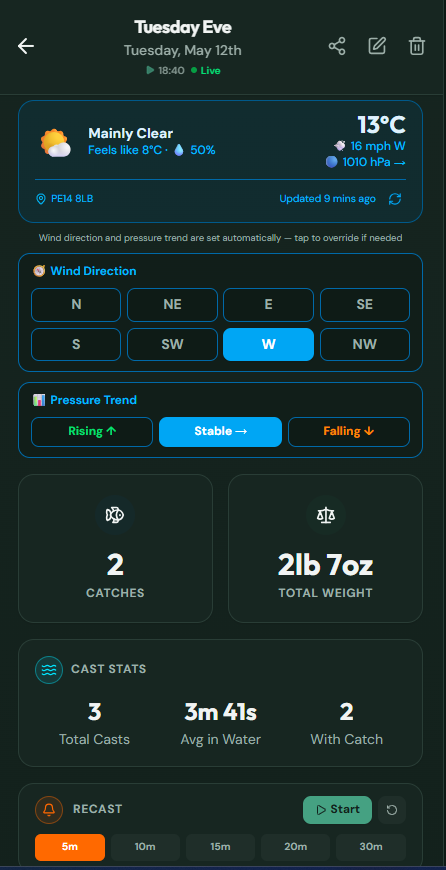This screenshot has height=870, width=446.
Task: Select the 30m recast interval
Action: (371, 847)
